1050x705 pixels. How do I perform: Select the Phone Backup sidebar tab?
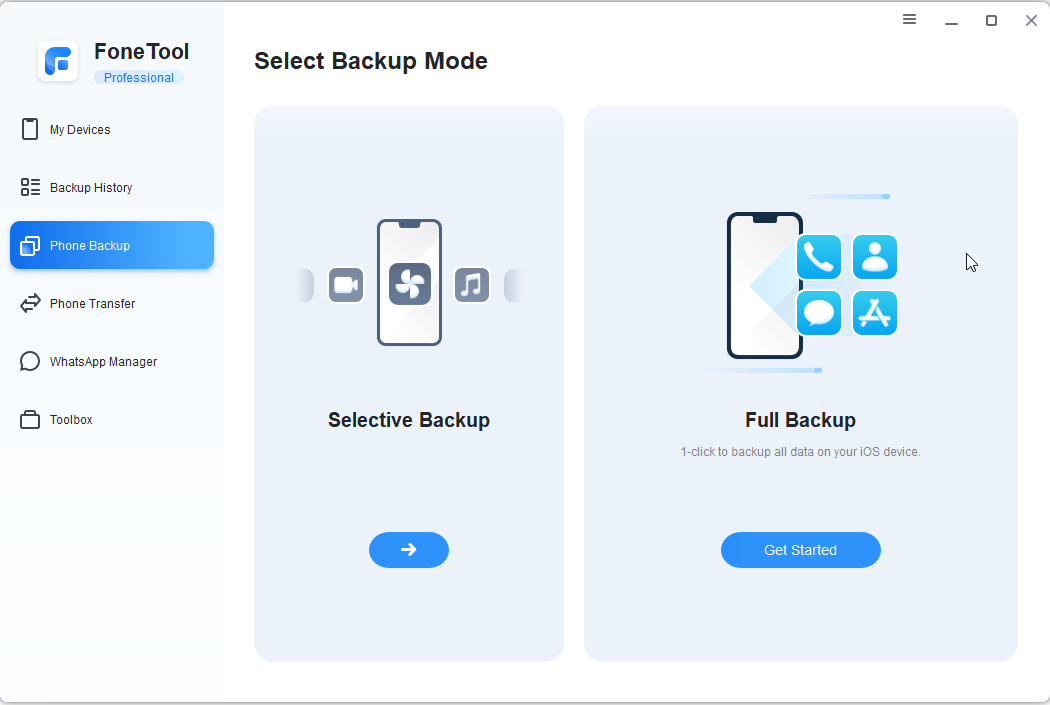click(x=112, y=246)
